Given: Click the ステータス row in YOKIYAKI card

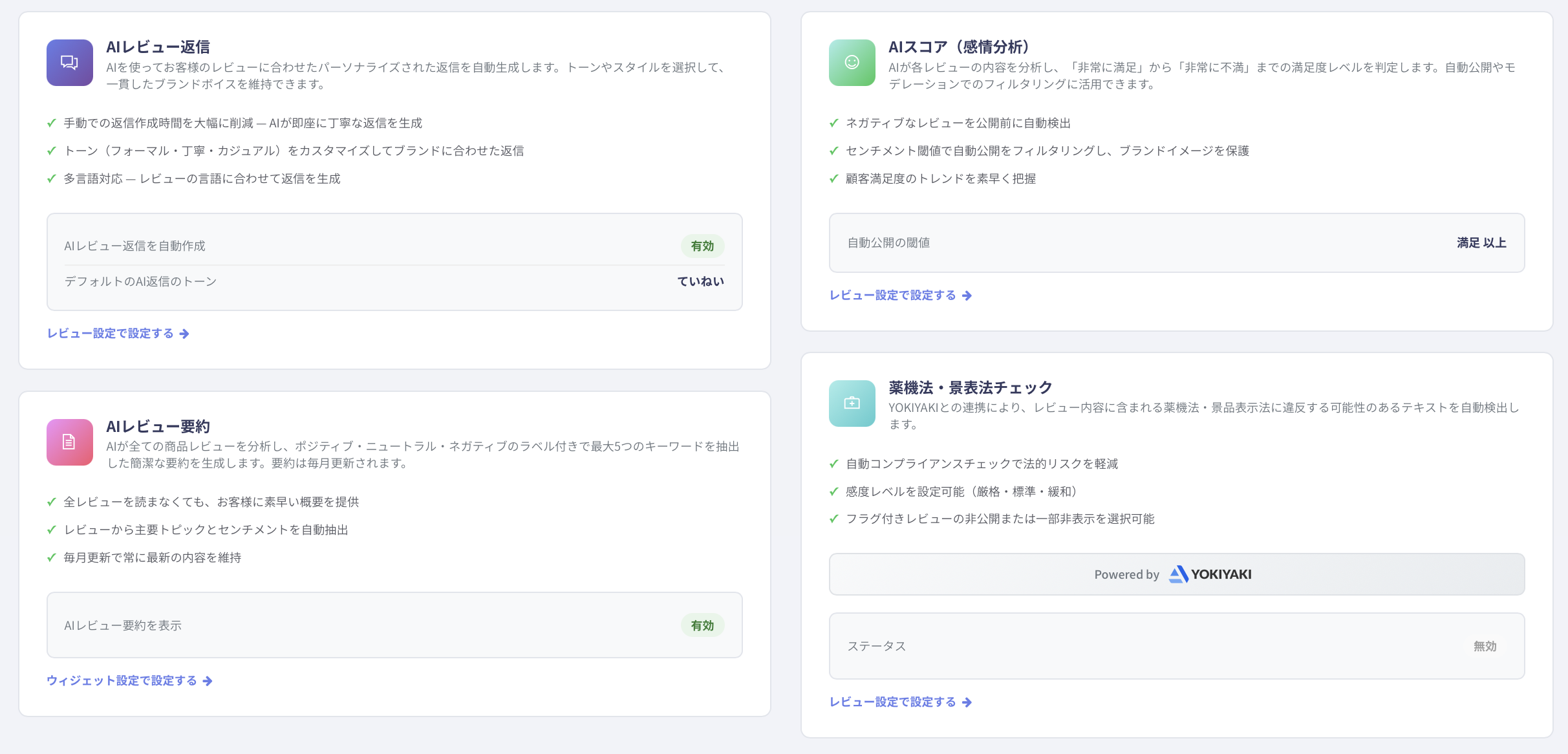Looking at the screenshot, I should [x=877, y=646].
